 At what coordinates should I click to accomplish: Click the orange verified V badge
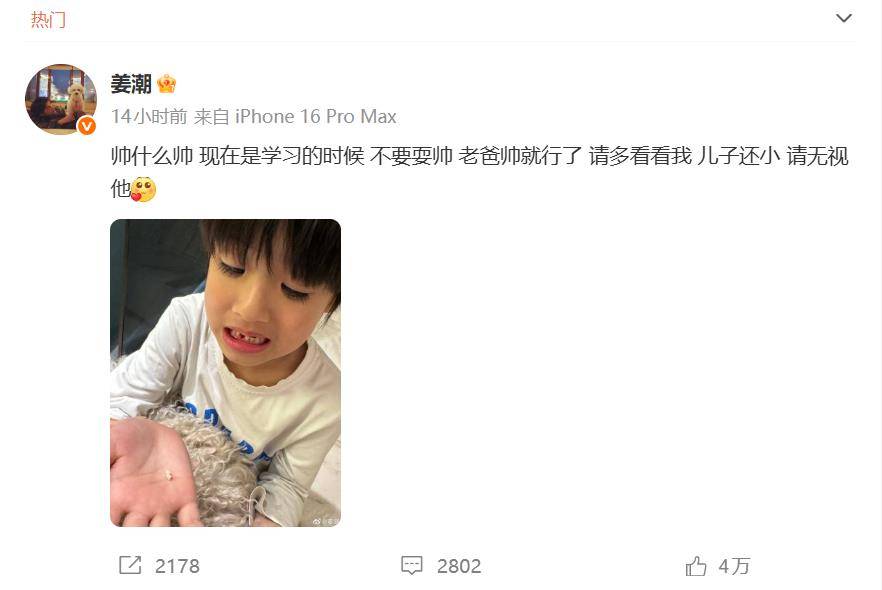[86, 126]
